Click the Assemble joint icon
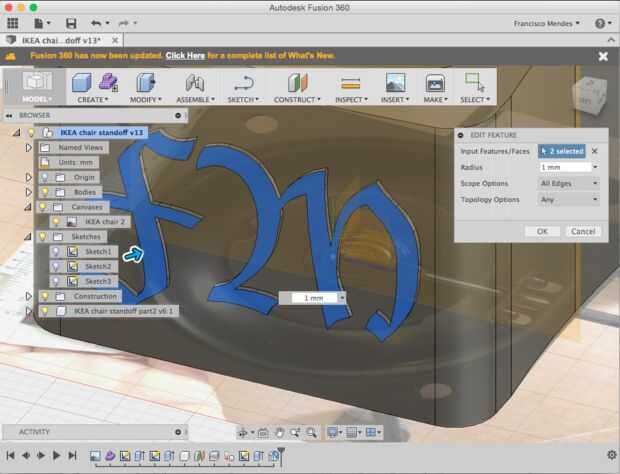The height and width of the screenshot is (474, 620). click(x=195, y=83)
